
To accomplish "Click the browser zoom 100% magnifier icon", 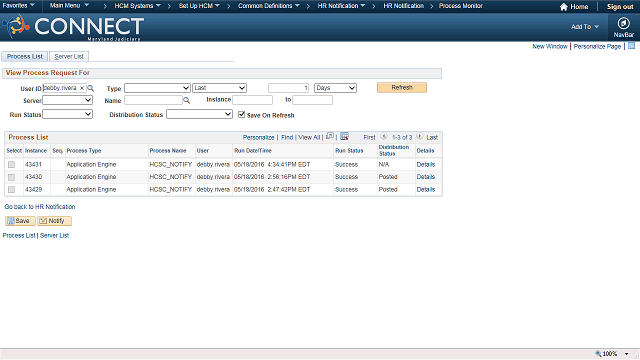I will point(598,354).
